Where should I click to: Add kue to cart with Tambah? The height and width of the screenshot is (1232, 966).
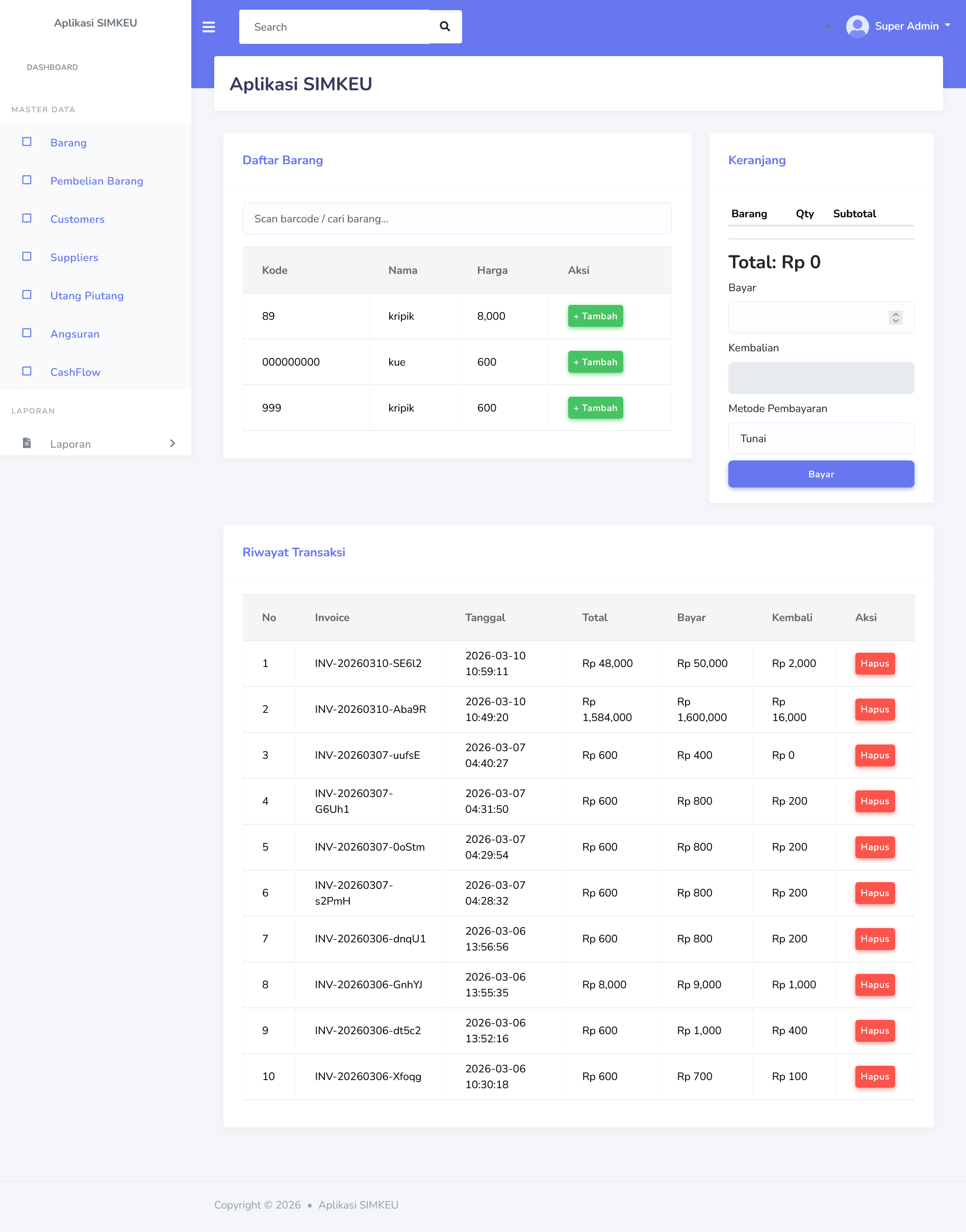595,362
